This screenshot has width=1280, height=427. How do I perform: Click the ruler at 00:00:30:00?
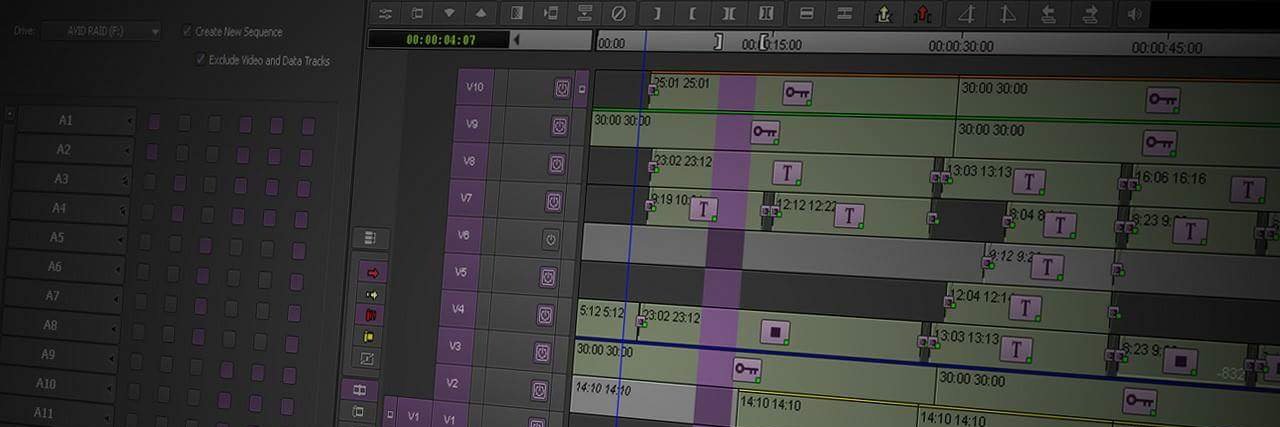tap(960, 46)
